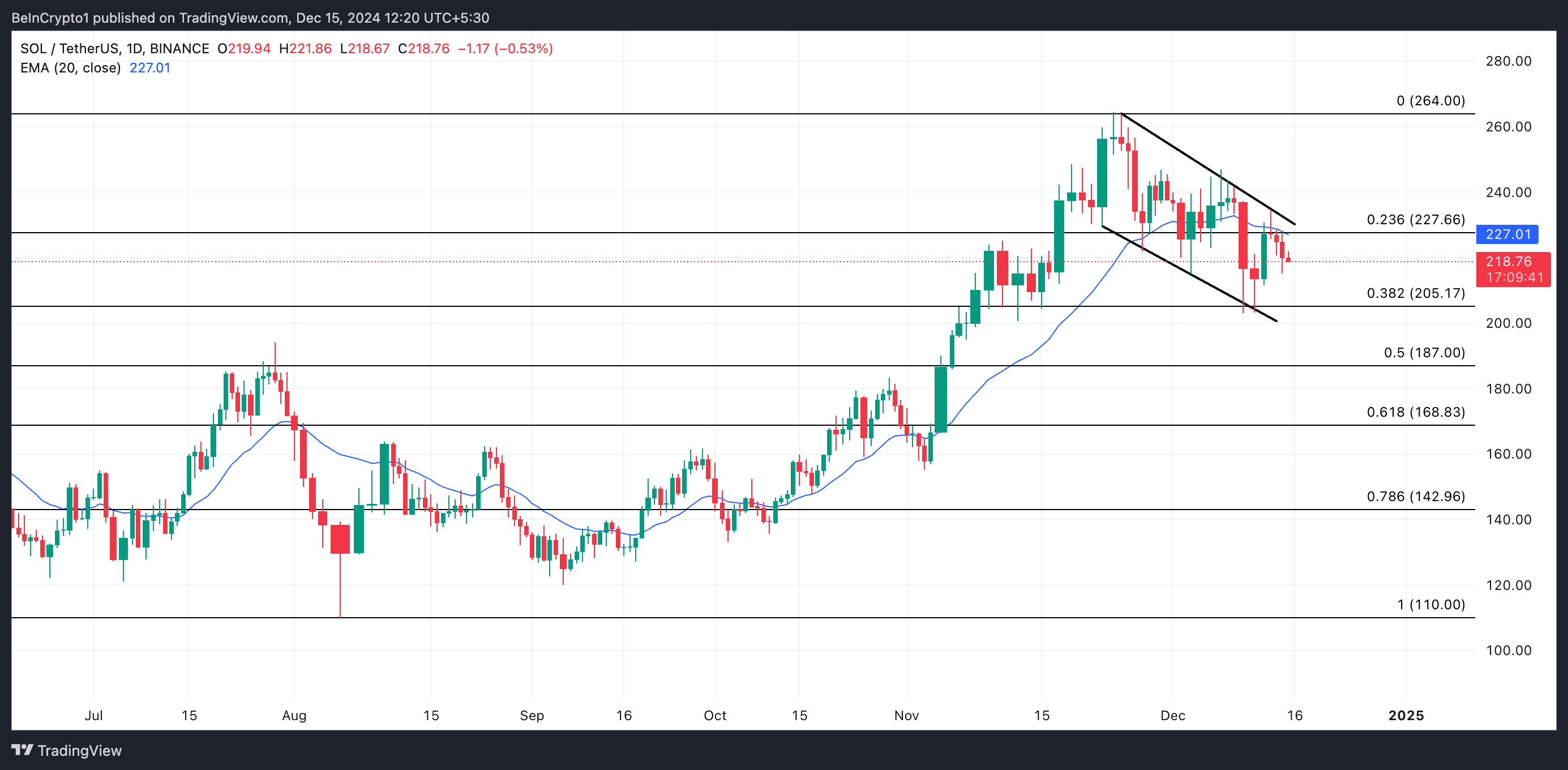Image resolution: width=1568 pixels, height=770 pixels.
Task: Click the 0.786 (142.96) Fibonacci label
Action: click(1415, 497)
